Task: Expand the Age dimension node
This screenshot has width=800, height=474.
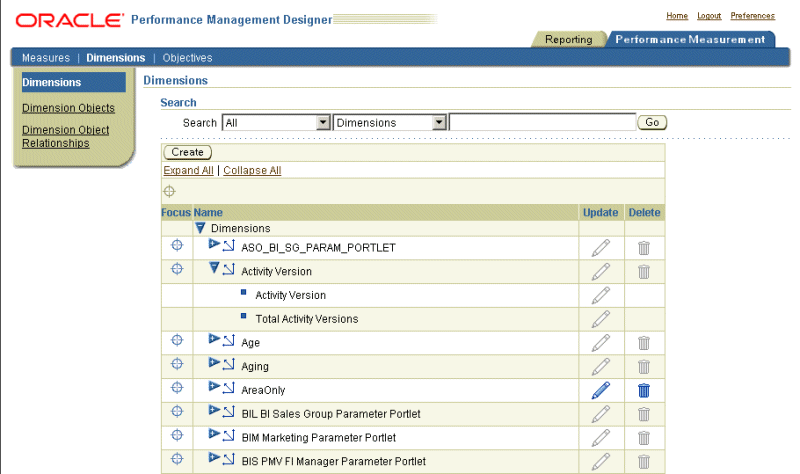Action: coord(214,339)
